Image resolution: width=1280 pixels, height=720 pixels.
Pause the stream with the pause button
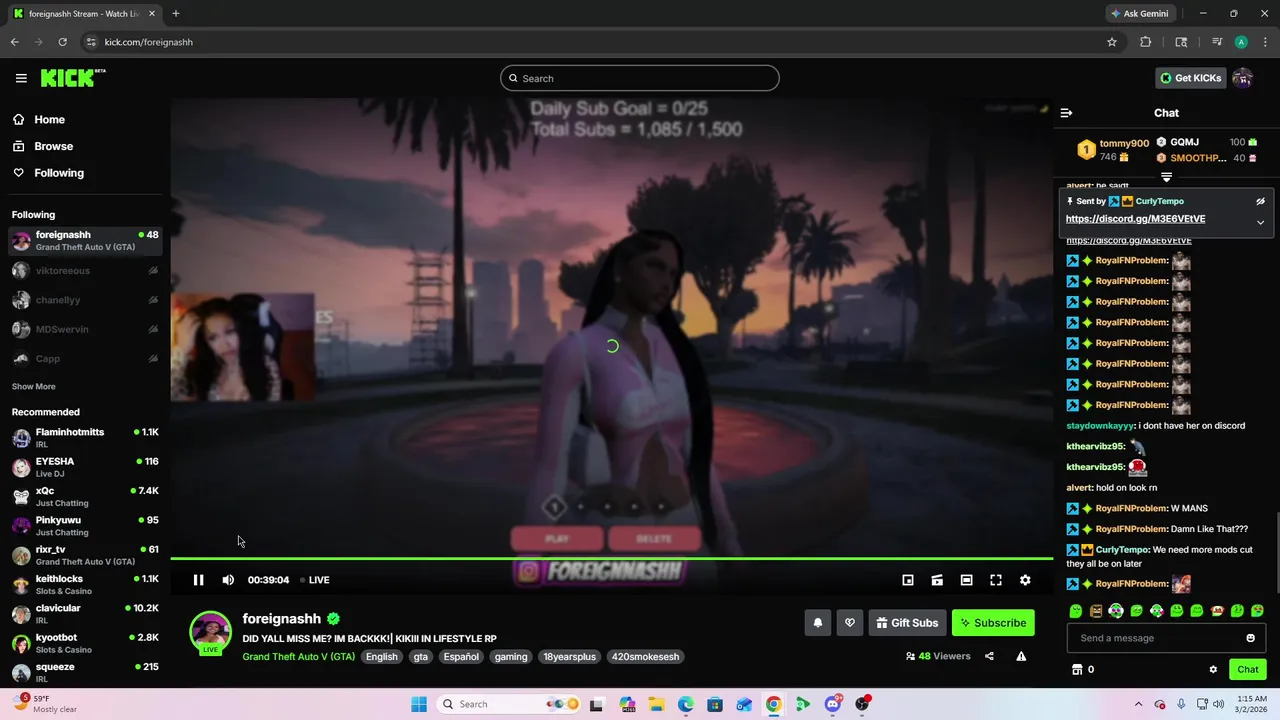(x=198, y=580)
